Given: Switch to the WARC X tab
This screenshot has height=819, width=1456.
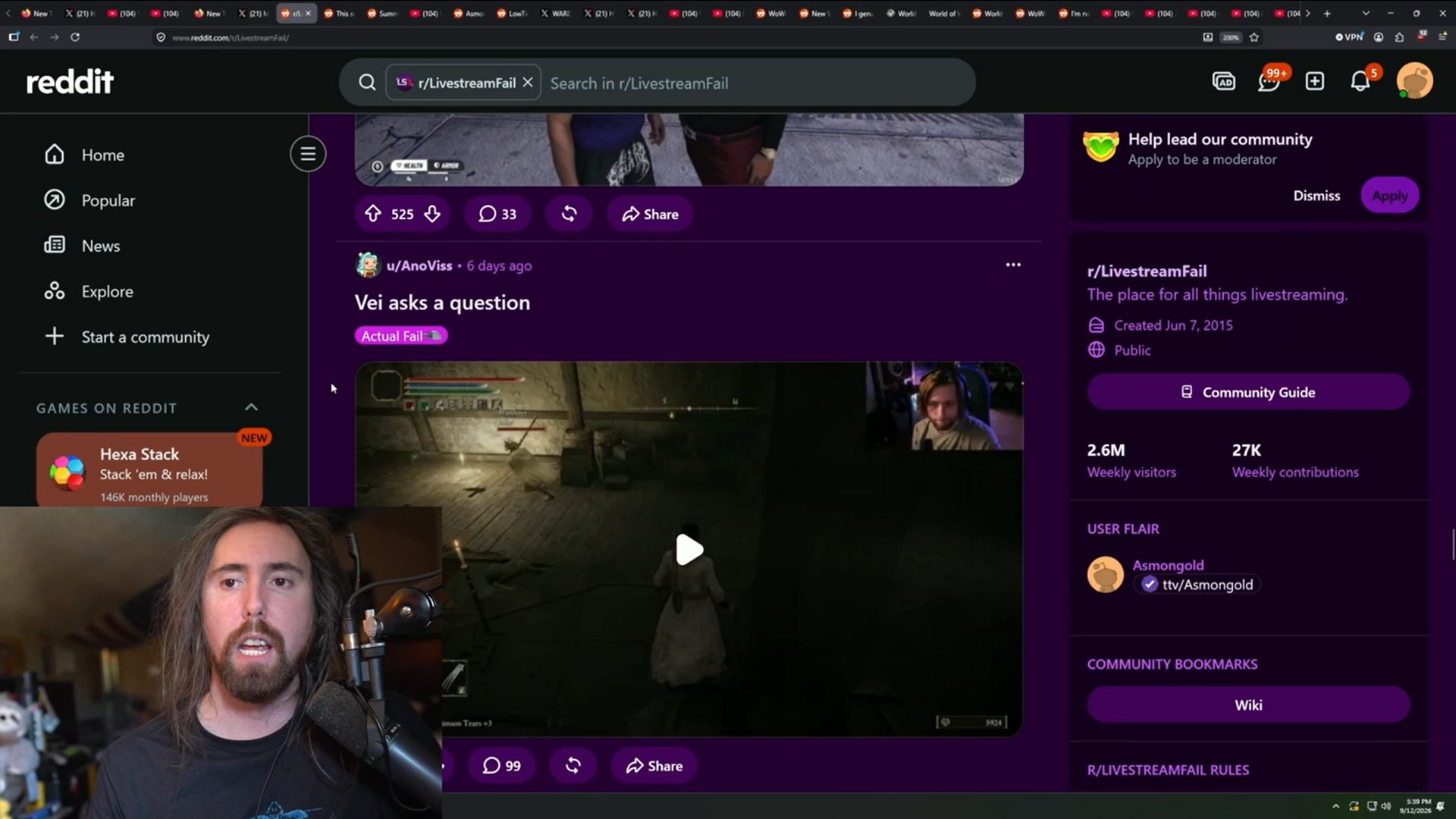Looking at the screenshot, I should [x=555, y=13].
